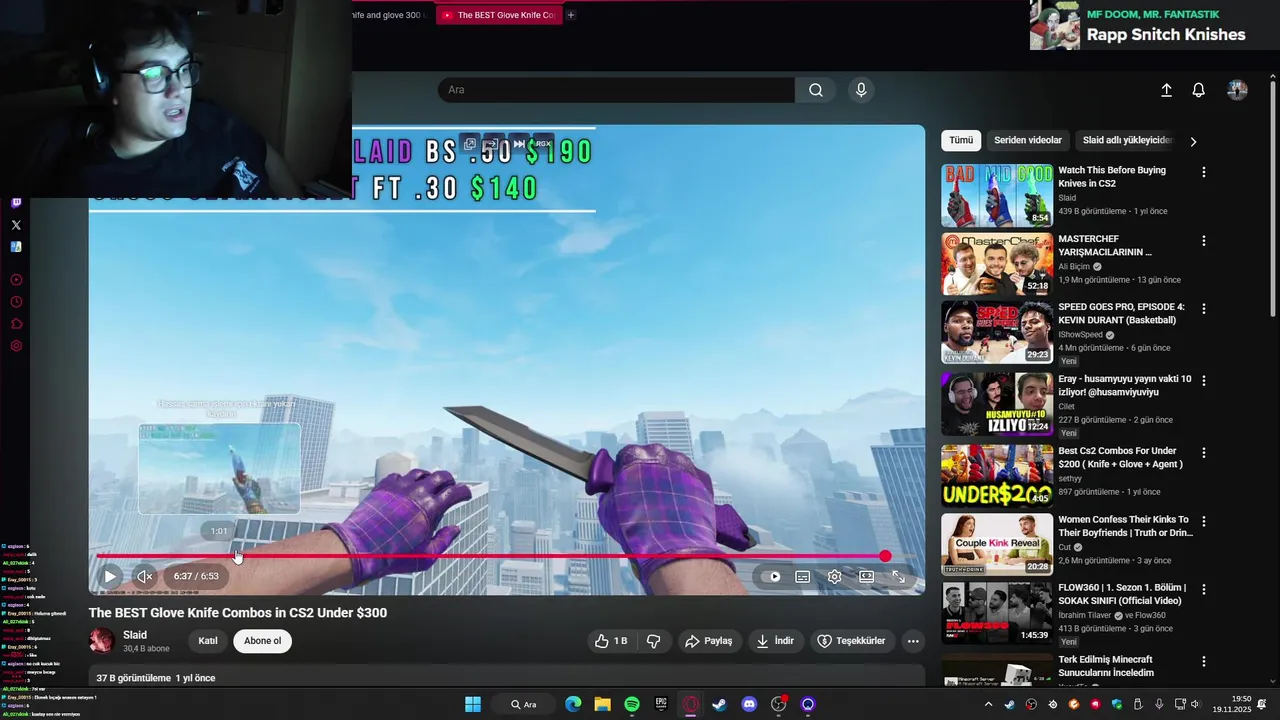Click the RGX overlay button on video
The height and width of the screenshot is (720, 1280).
[543, 144]
